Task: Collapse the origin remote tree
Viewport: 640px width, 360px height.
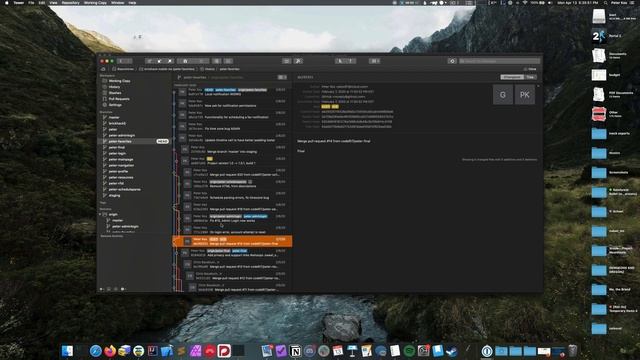Action: [100, 214]
